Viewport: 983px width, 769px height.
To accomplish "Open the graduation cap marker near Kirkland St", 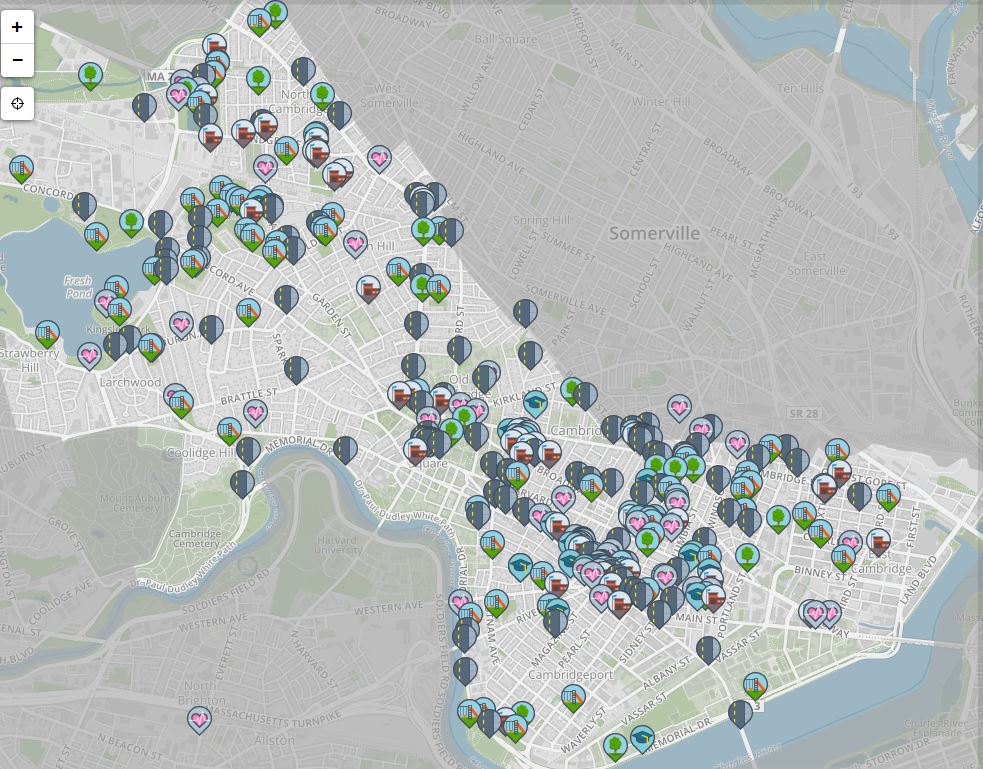I will tap(536, 403).
